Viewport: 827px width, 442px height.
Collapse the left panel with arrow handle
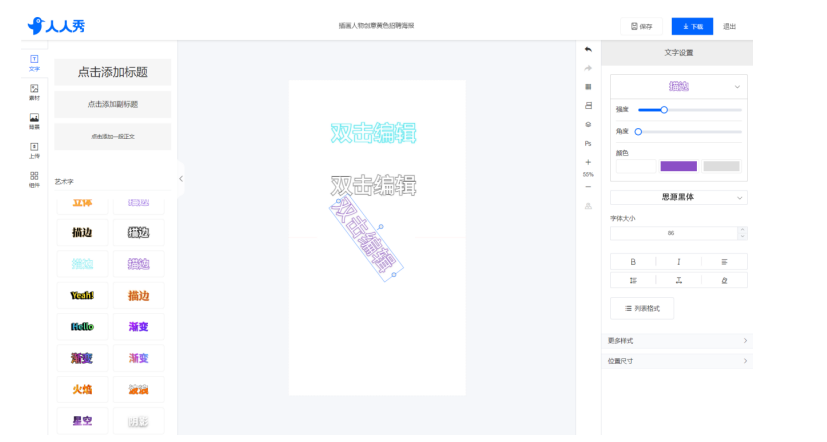coord(181,179)
